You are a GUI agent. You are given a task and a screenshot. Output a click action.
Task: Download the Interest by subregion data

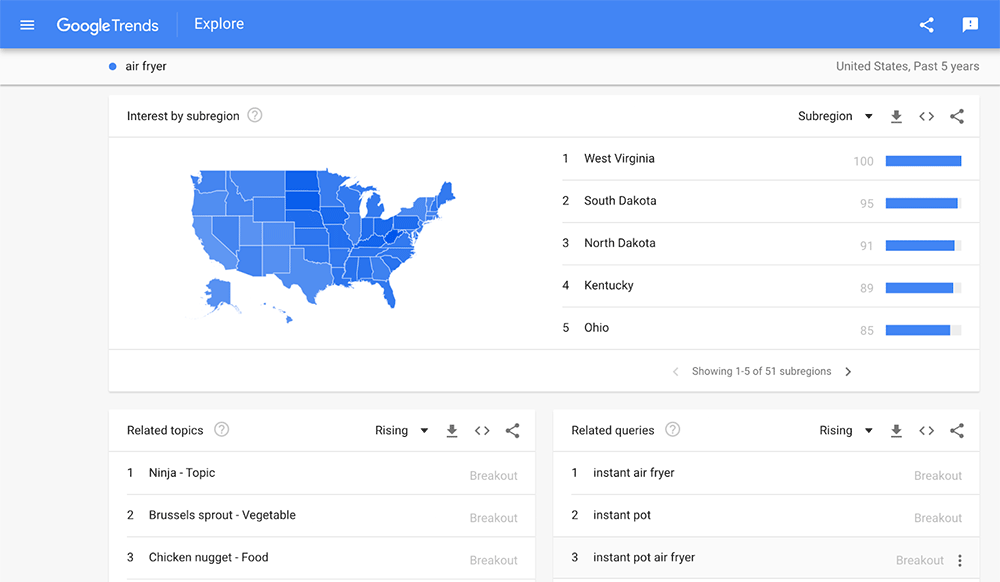(897, 117)
